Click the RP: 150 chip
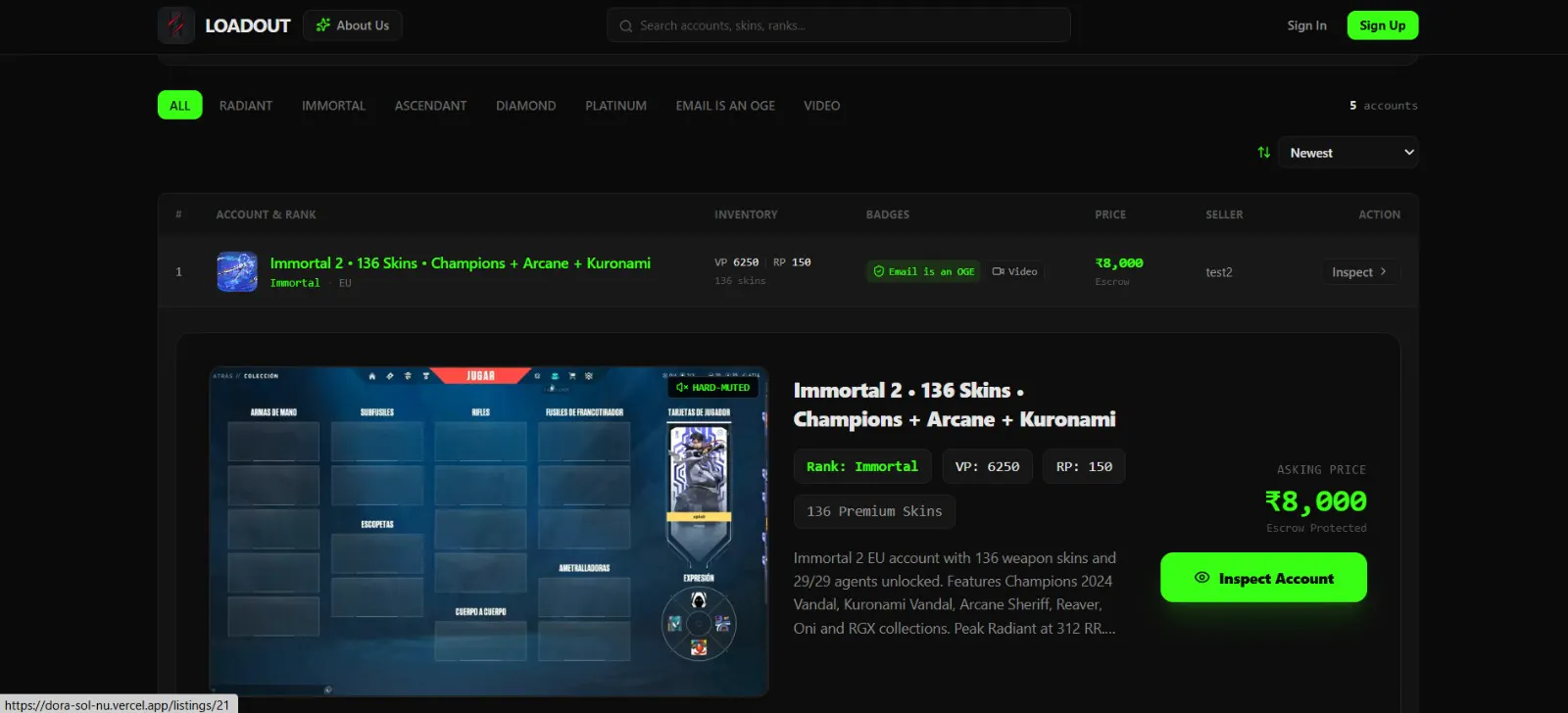The image size is (1568, 713). [1084, 467]
